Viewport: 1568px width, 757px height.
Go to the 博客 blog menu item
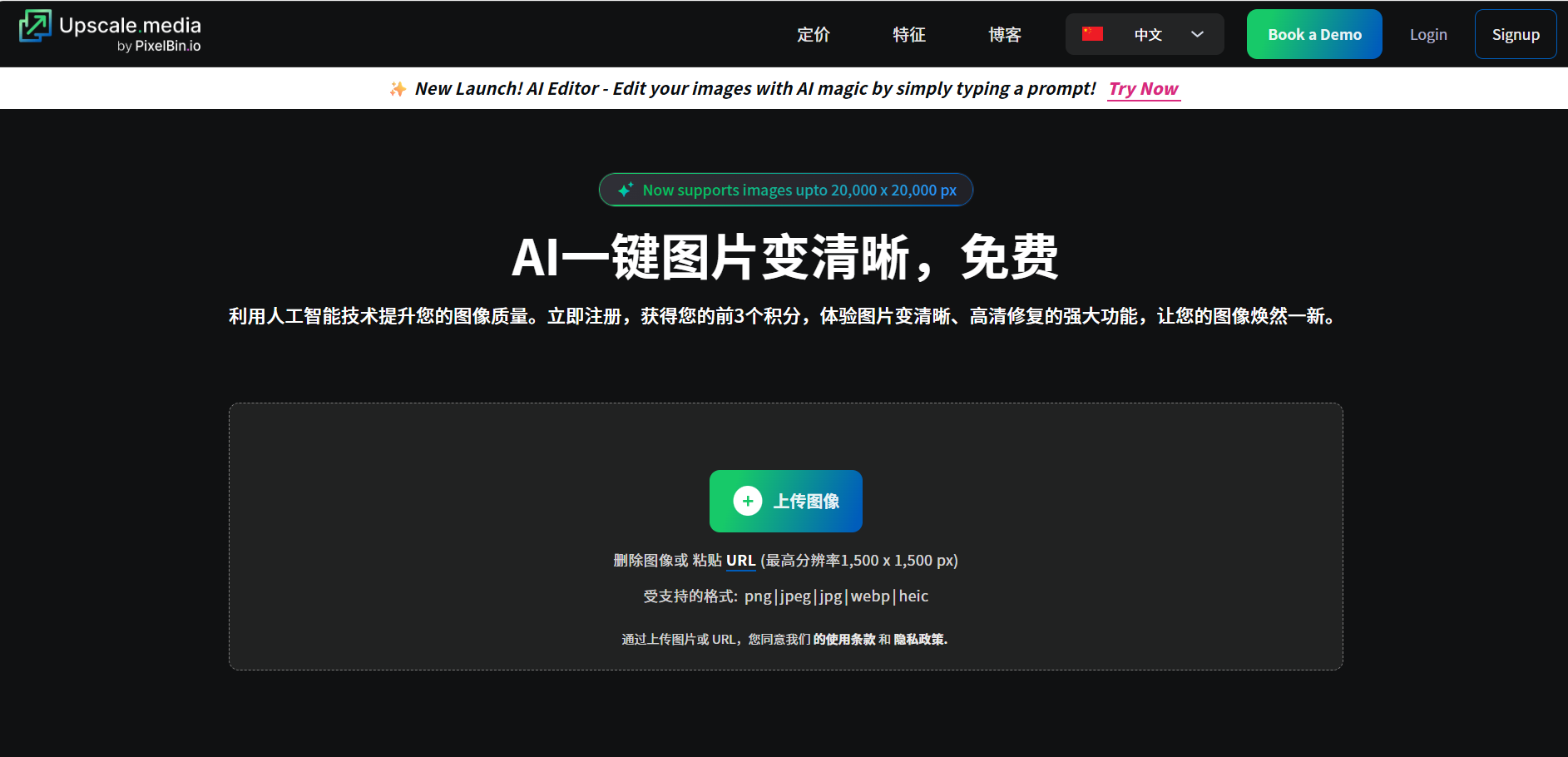1004,35
